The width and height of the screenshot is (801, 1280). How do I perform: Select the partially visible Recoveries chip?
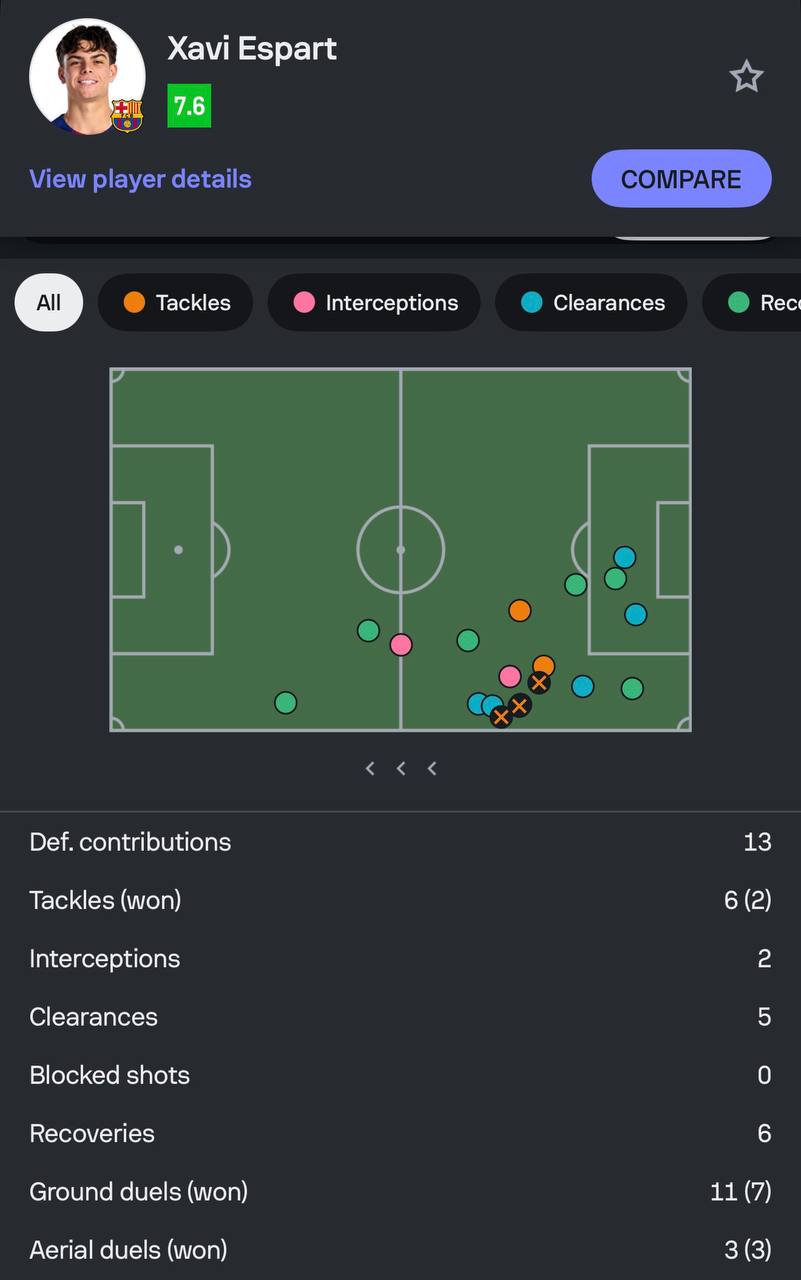coord(752,302)
